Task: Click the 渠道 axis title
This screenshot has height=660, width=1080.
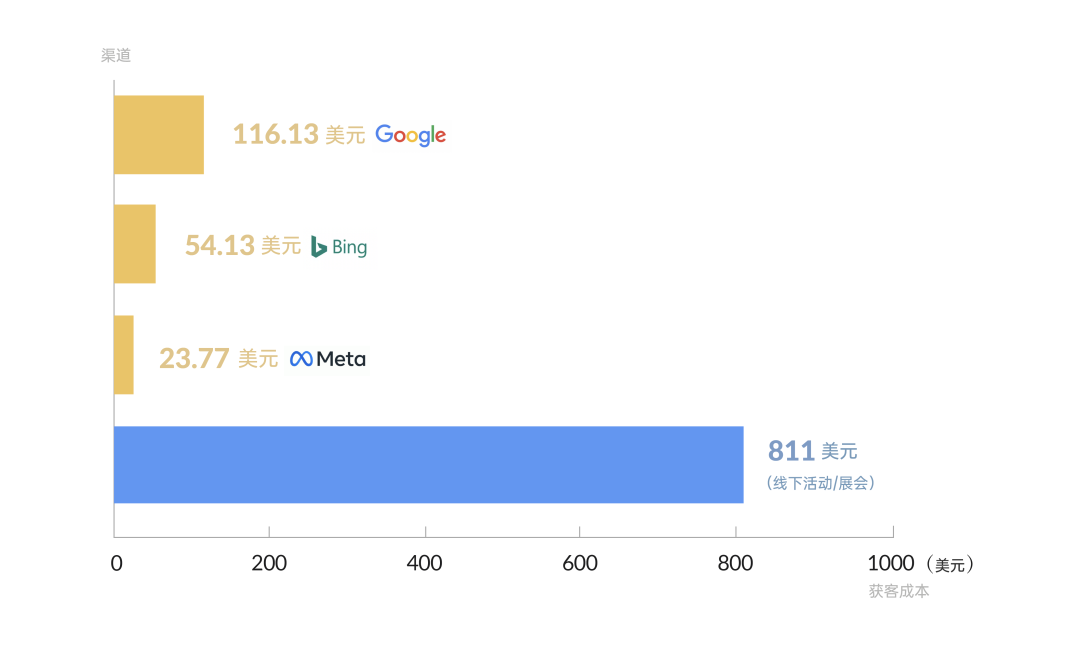Action: coord(116,55)
